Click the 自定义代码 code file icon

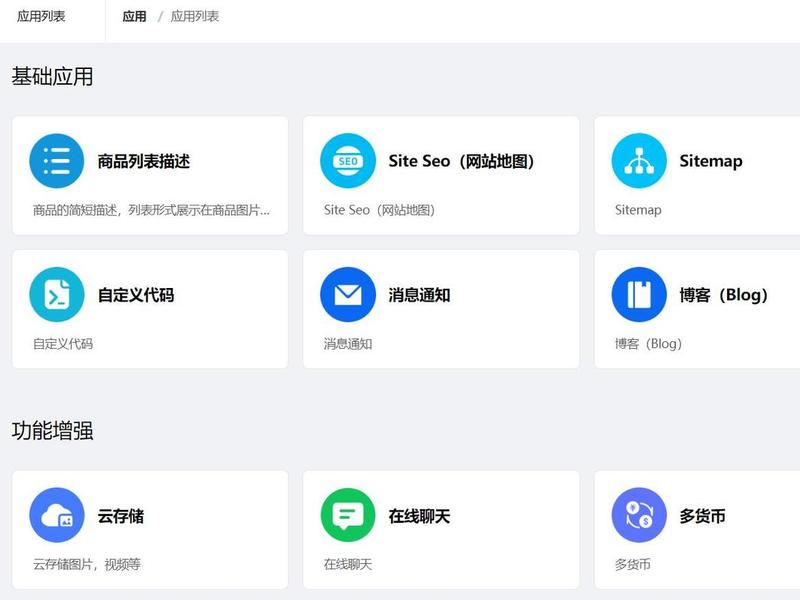(x=57, y=294)
